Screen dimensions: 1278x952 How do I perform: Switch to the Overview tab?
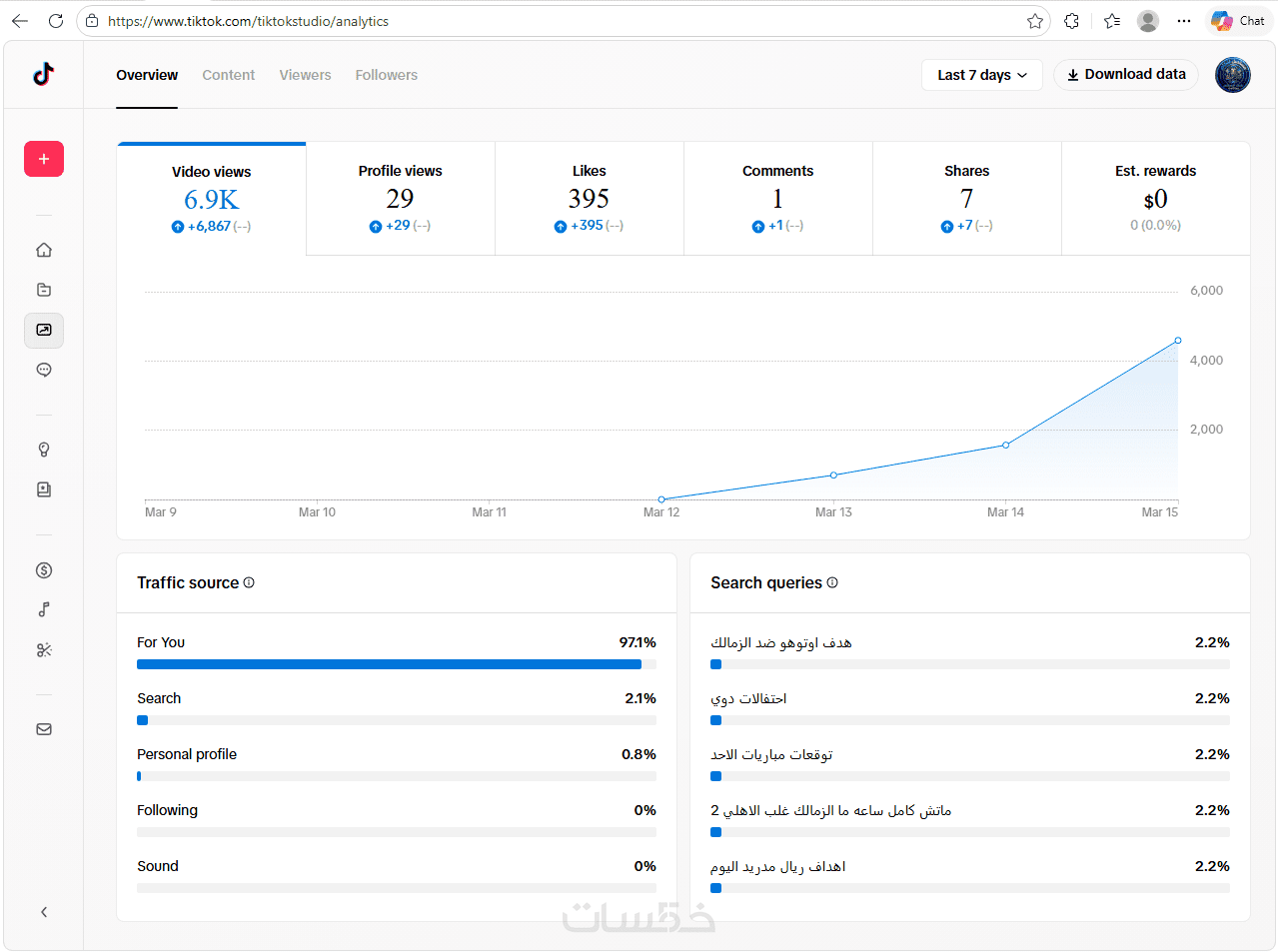(x=147, y=75)
